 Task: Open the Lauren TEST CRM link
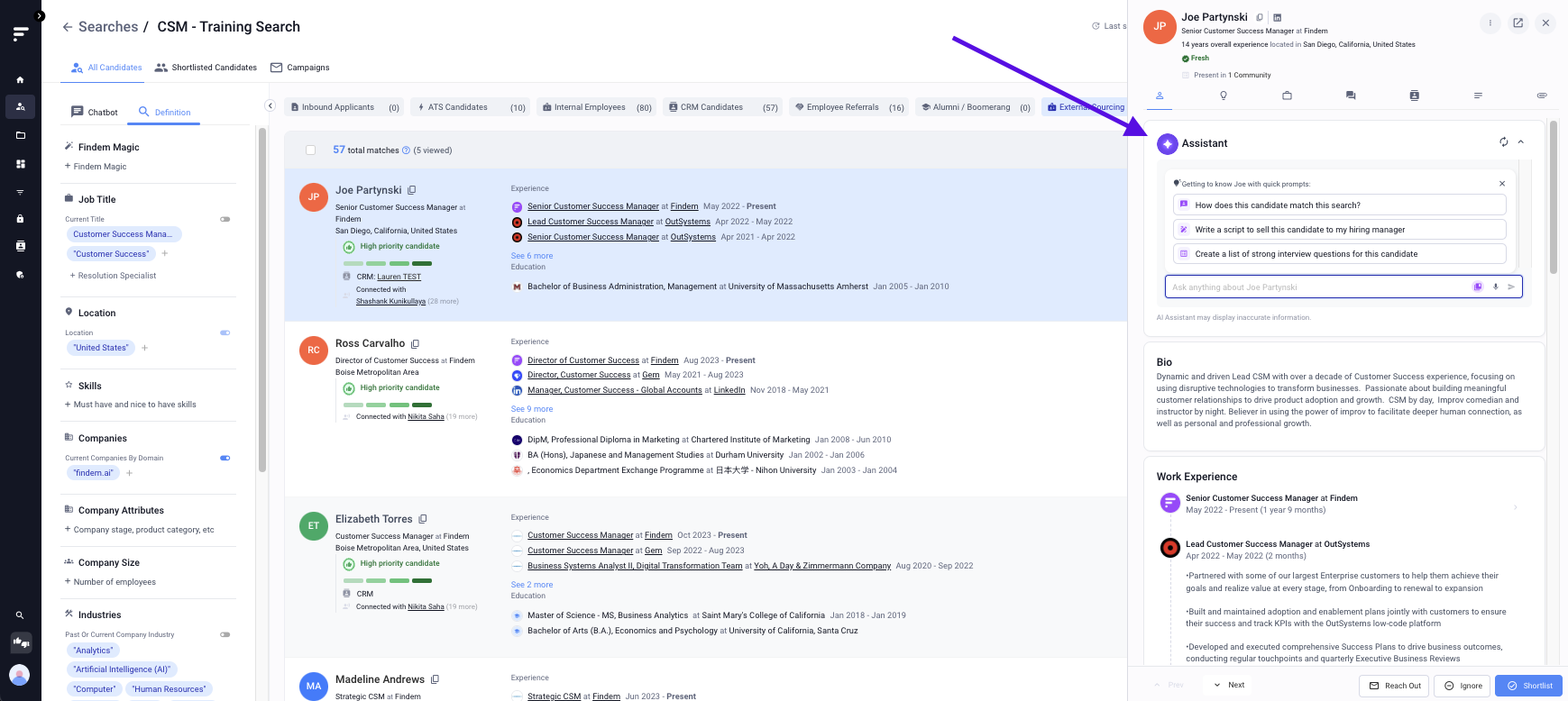[399, 277]
